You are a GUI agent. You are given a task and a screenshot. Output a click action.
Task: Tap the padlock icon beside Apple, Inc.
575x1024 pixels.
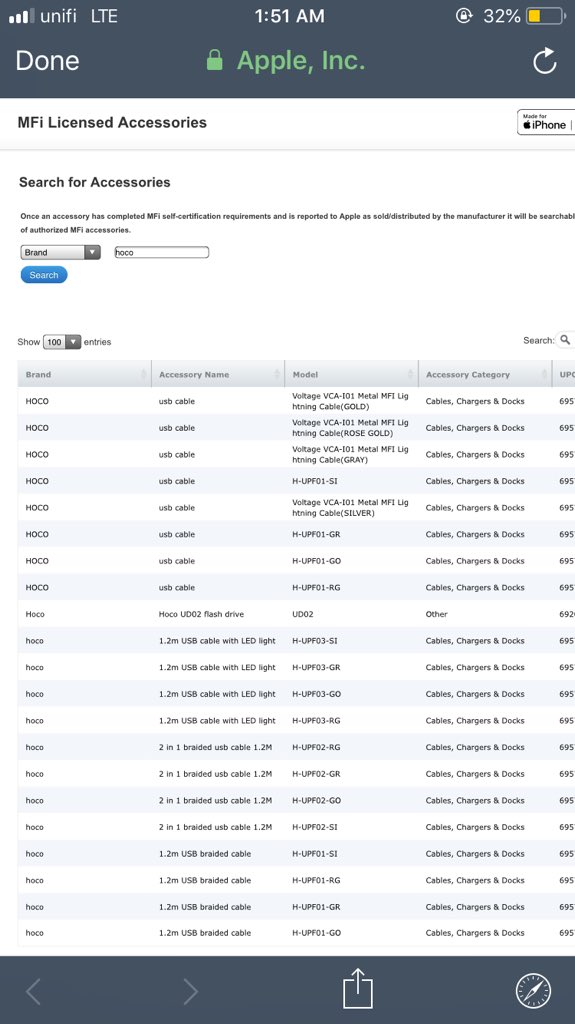coord(214,61)
